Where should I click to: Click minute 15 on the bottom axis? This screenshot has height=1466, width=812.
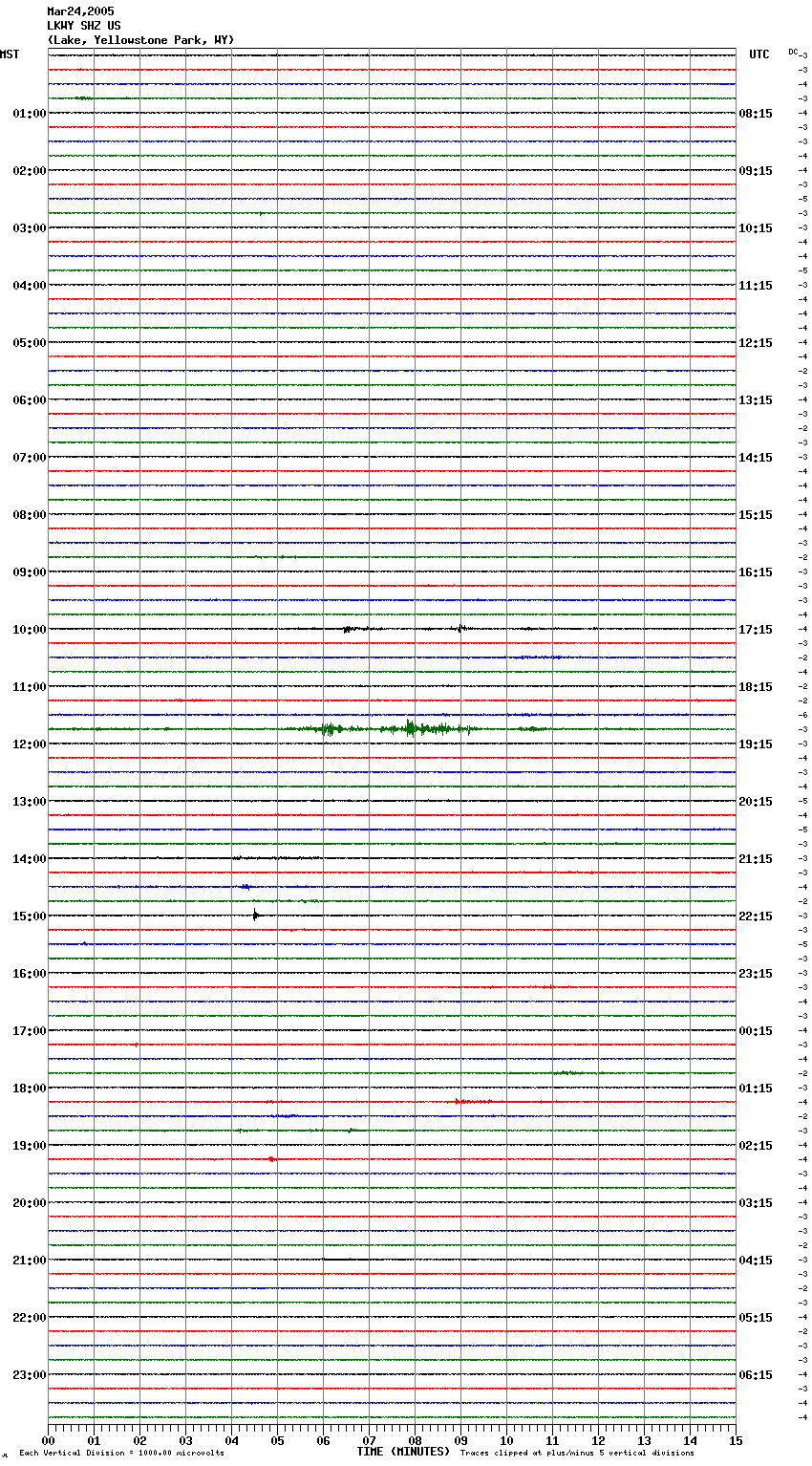pos(736,1441)
